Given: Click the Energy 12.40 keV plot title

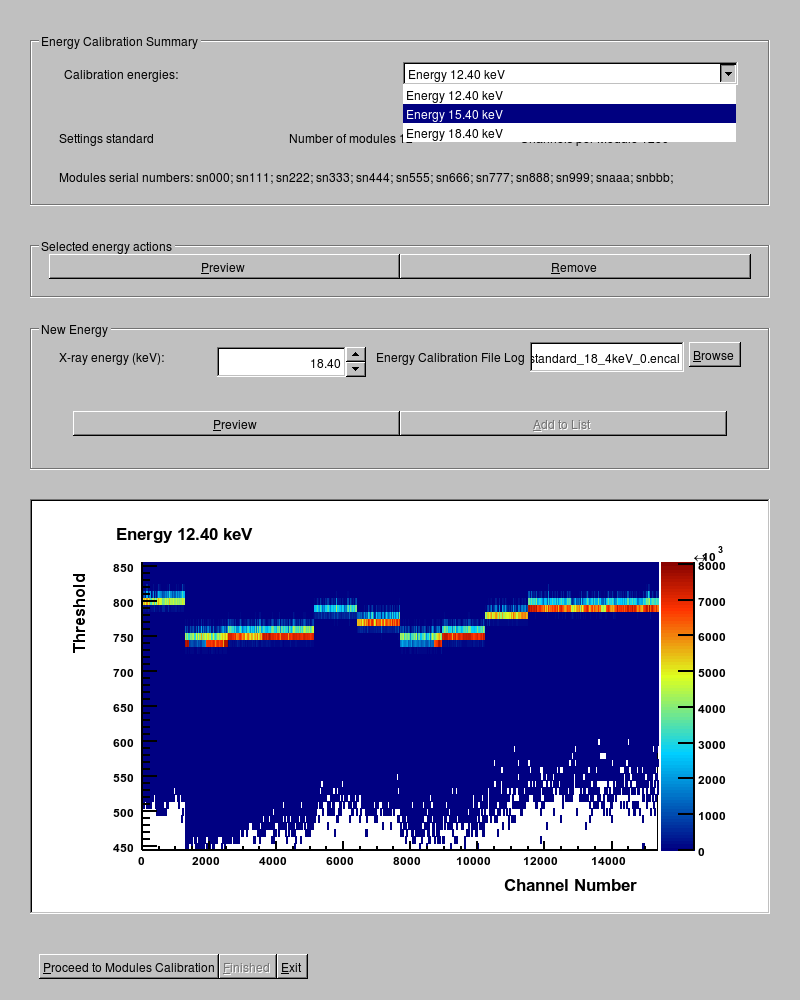Looking at the screenshot, I should click(x=184, y=534).
